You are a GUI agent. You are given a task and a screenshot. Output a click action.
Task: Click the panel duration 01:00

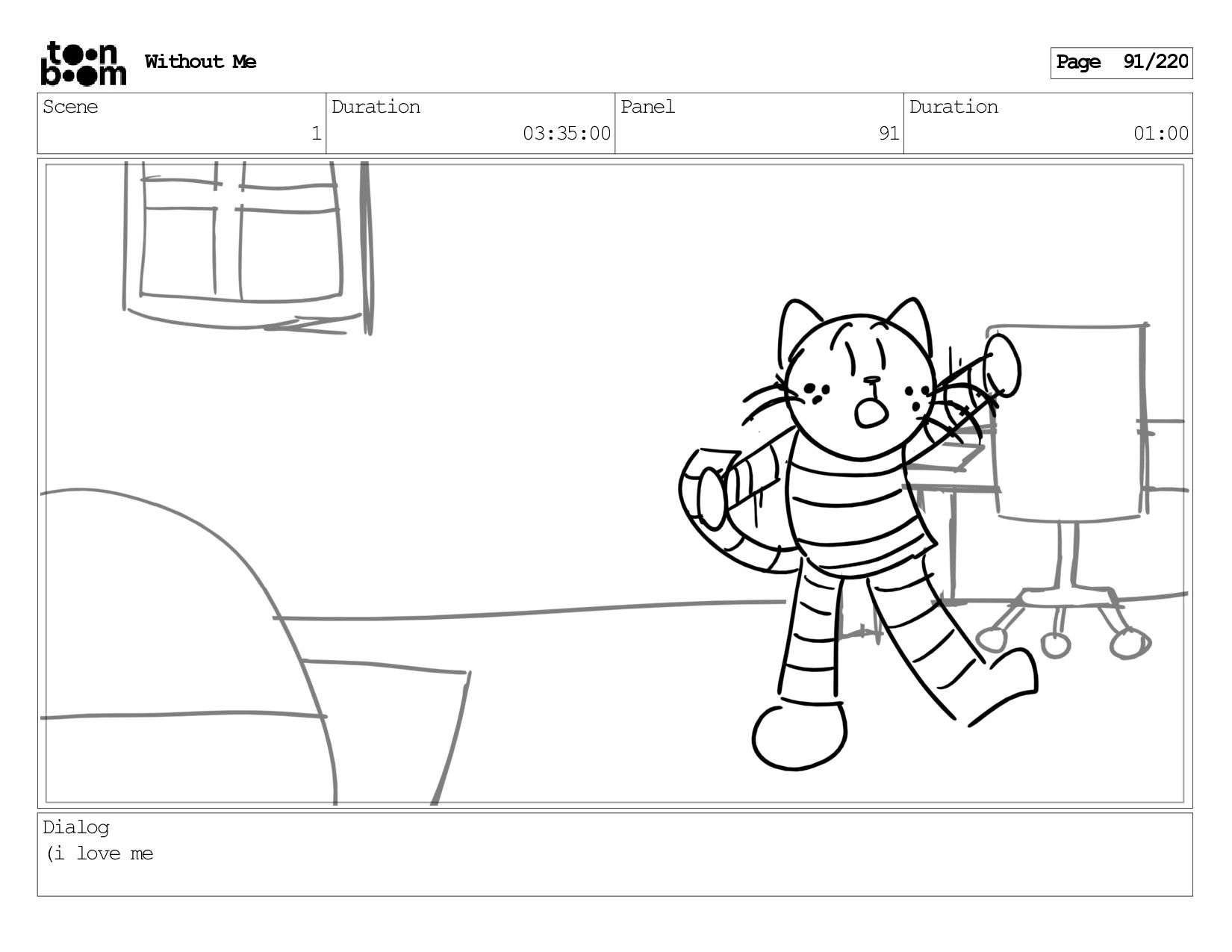pyautogui.click(x=1161, y=134)
